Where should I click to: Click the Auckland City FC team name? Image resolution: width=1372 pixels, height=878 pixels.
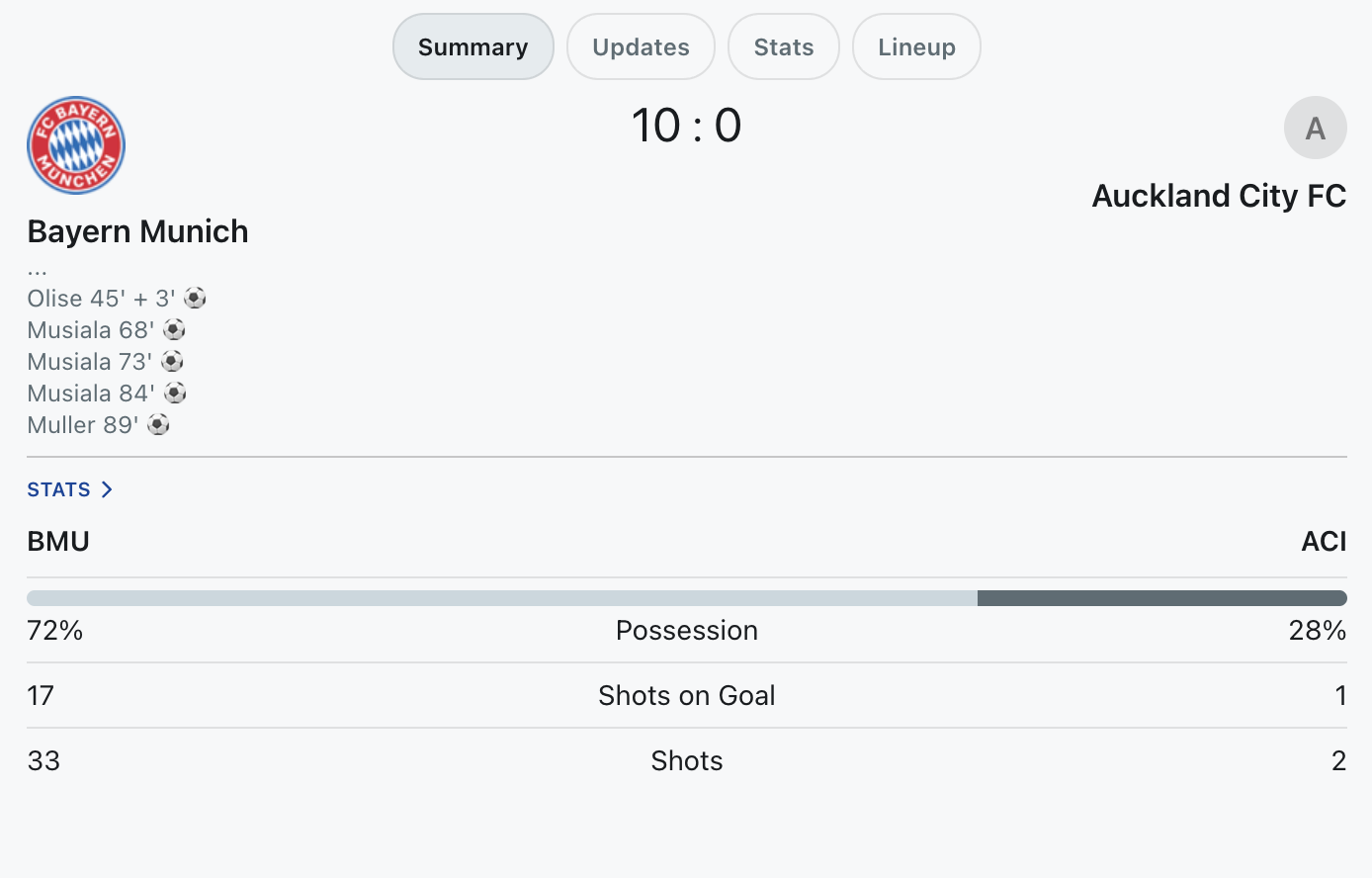click(1219, 196)
